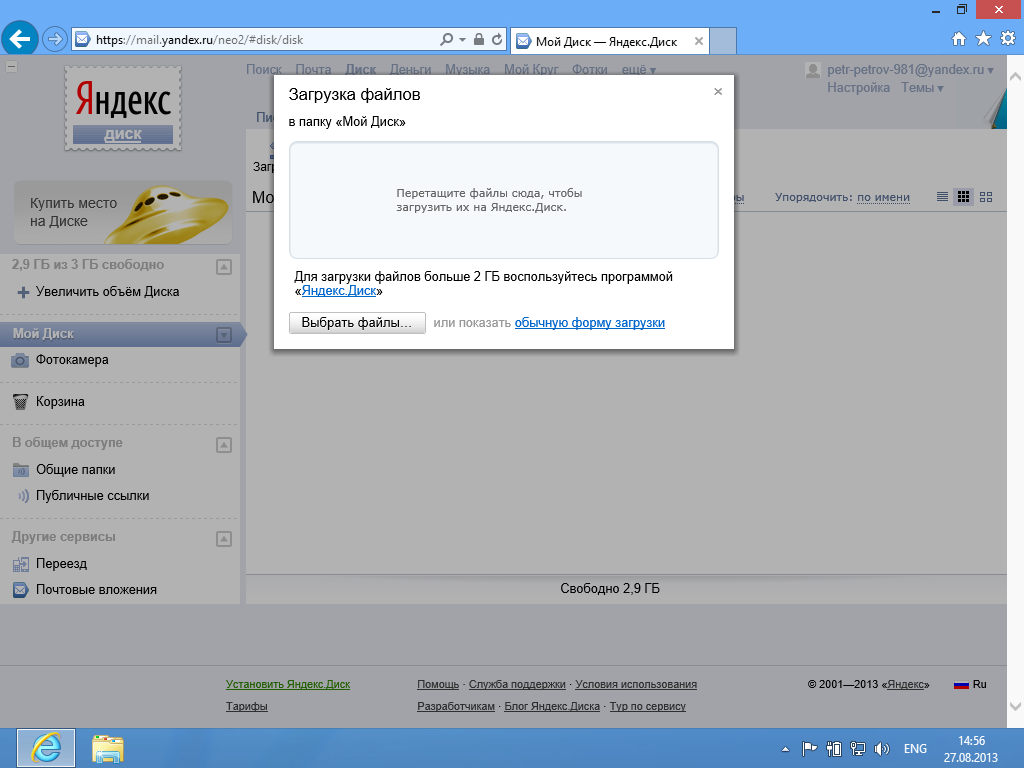Open the Темы dropdown
Image resolution: width=1024 pixels, height=768 pixels.
pos(922,88)
